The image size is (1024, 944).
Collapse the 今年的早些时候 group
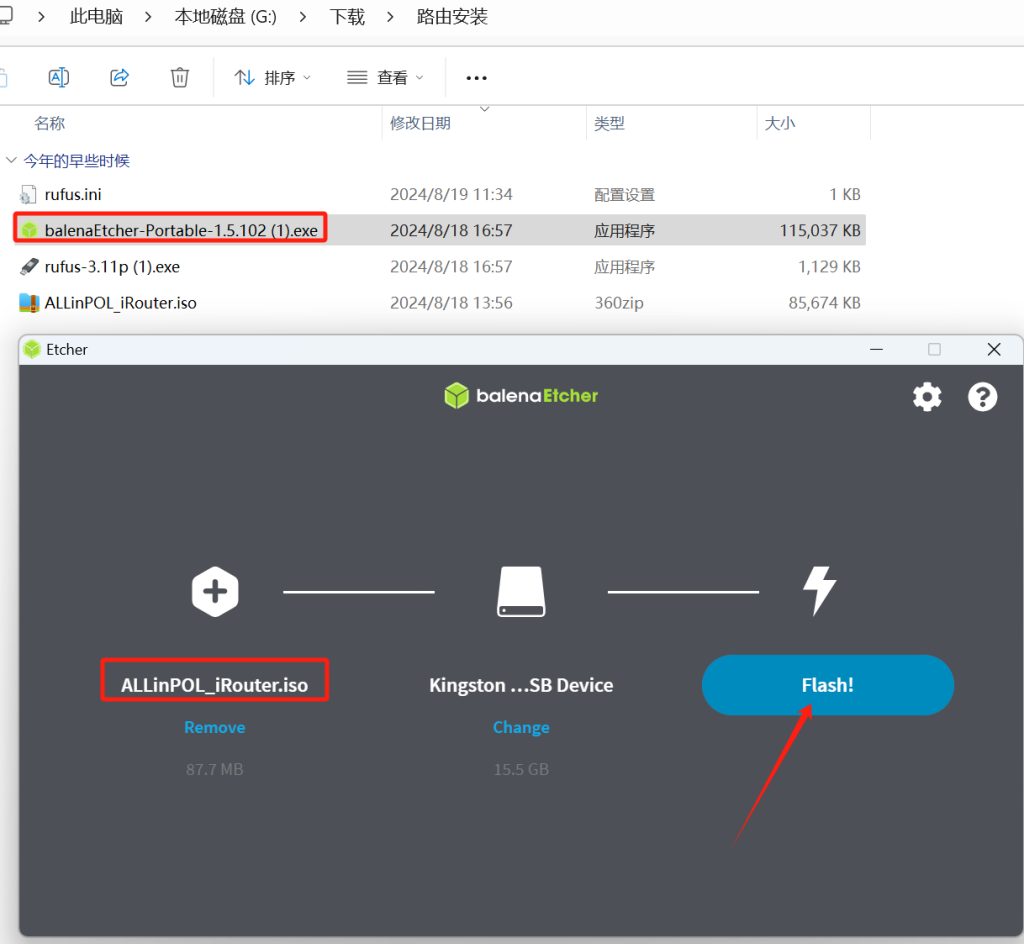(x=10, y=160)
